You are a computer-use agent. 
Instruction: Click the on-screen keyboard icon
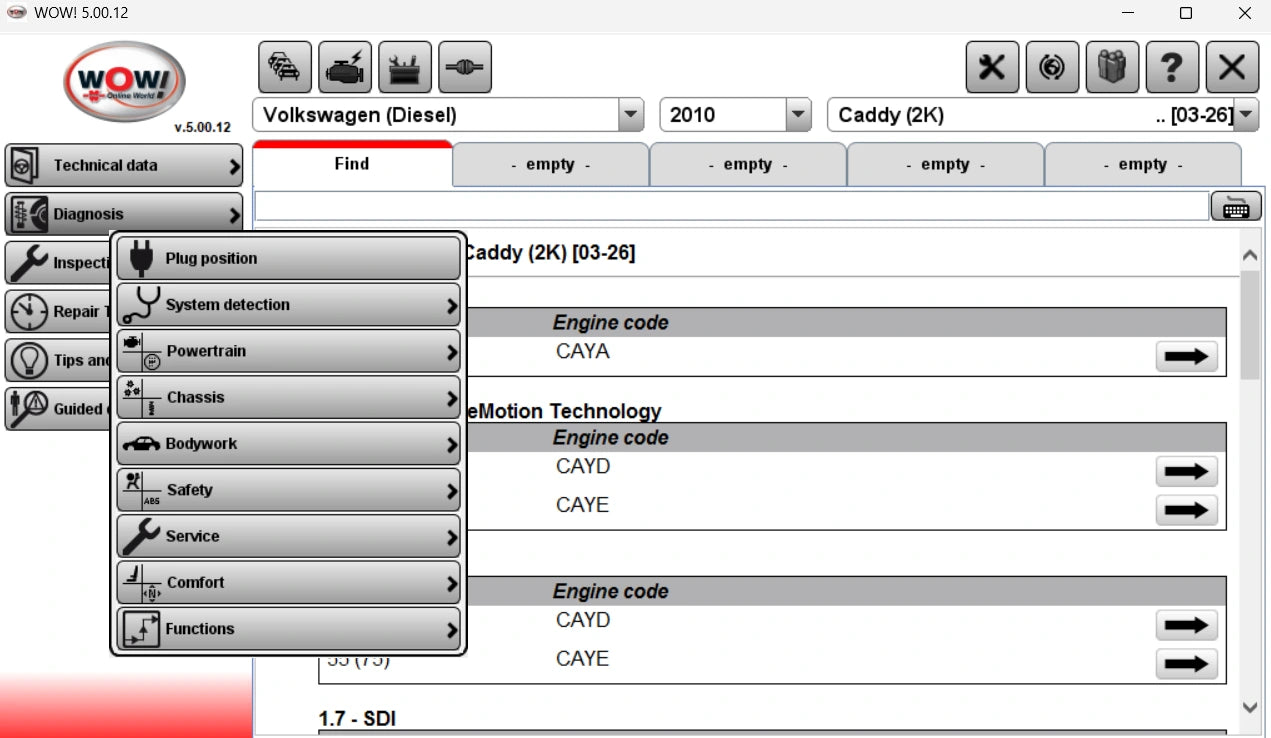click(x=1235, y=207)
